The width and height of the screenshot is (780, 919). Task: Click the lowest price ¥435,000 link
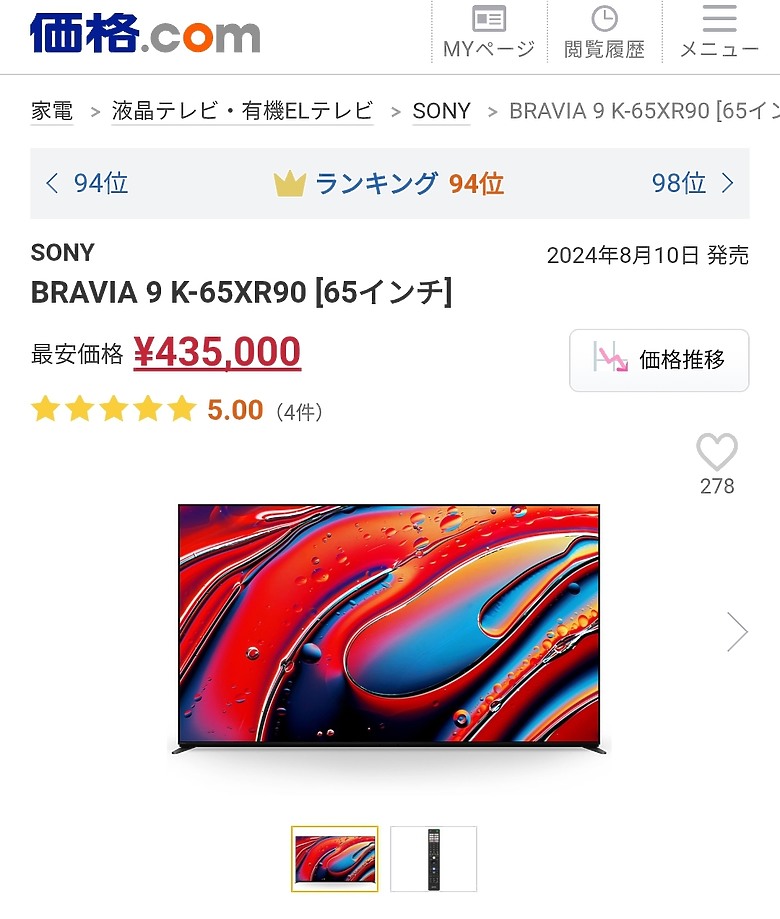[217, 353]
